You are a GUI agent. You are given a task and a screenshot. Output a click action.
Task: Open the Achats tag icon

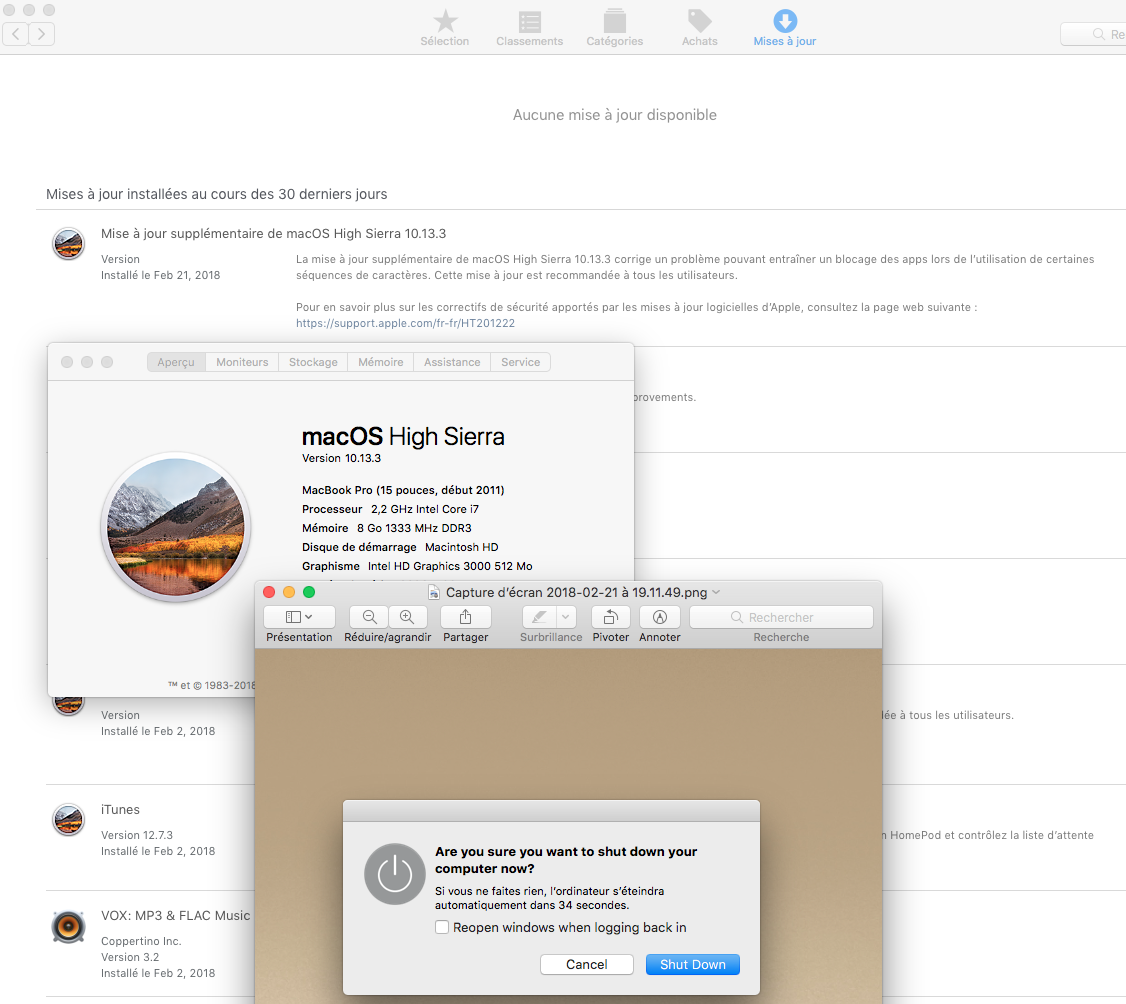[699, 21]
